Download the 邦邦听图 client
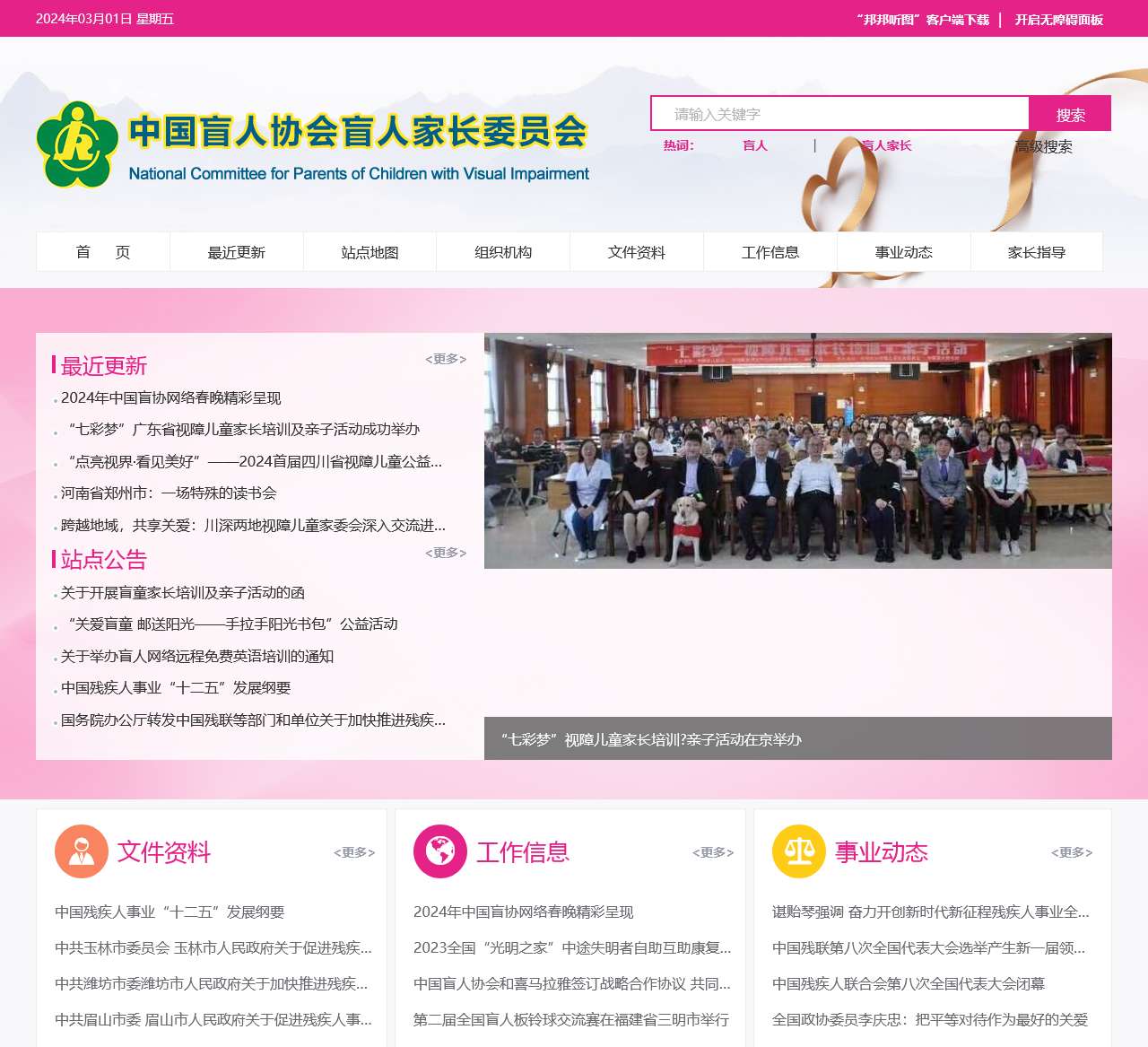Screen dimensions: 1148x1047 (x=922, y=20)
